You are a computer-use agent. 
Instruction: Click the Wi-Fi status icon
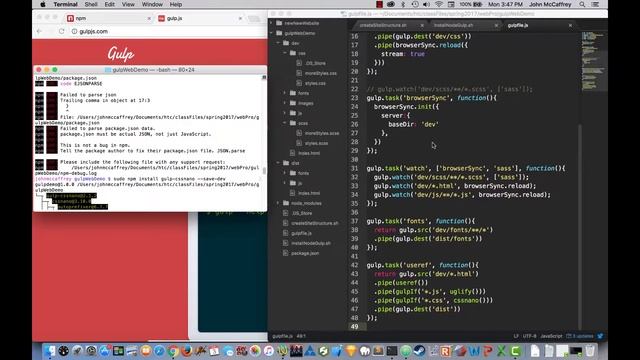click(439, 4)
